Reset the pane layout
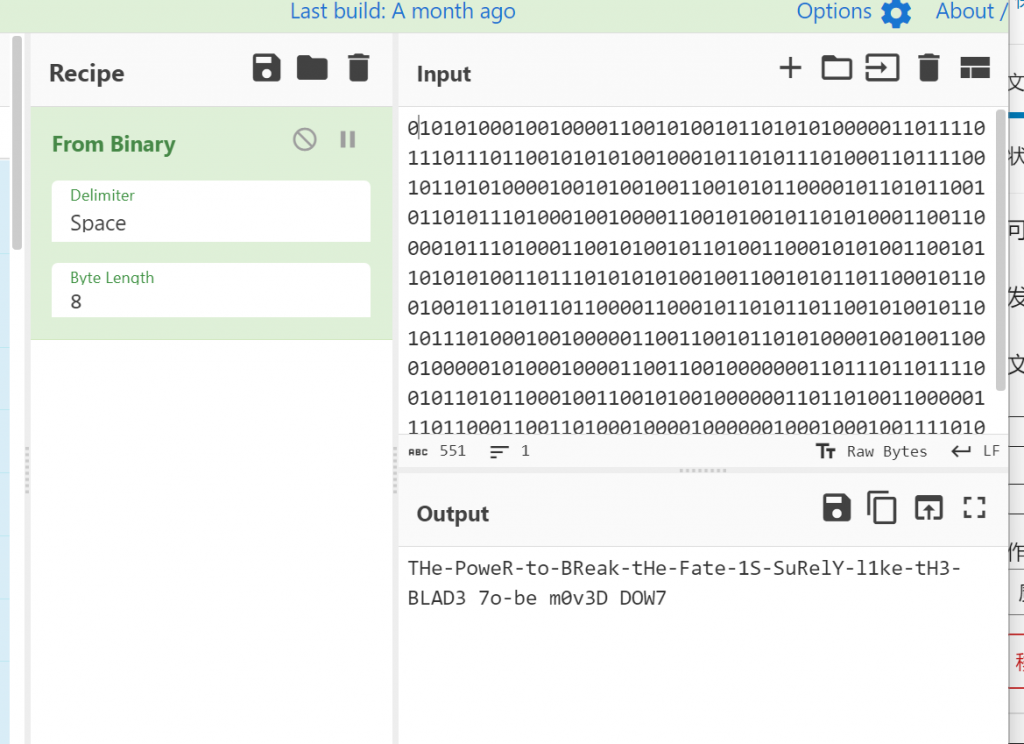This screenshot has height=744, width=1024. click(x=974, y=68)
